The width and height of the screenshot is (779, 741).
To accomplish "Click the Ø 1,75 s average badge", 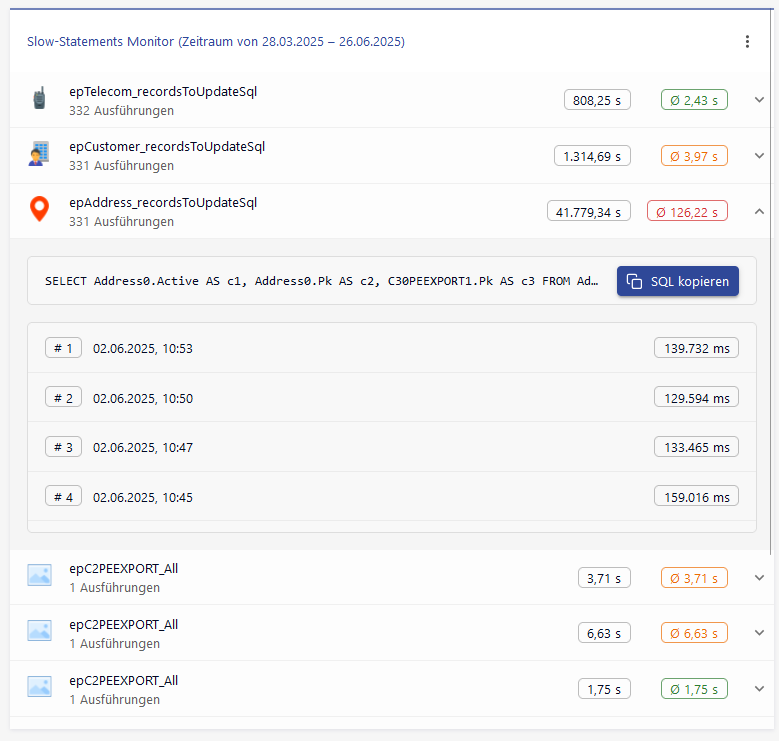I will point(694,689).
